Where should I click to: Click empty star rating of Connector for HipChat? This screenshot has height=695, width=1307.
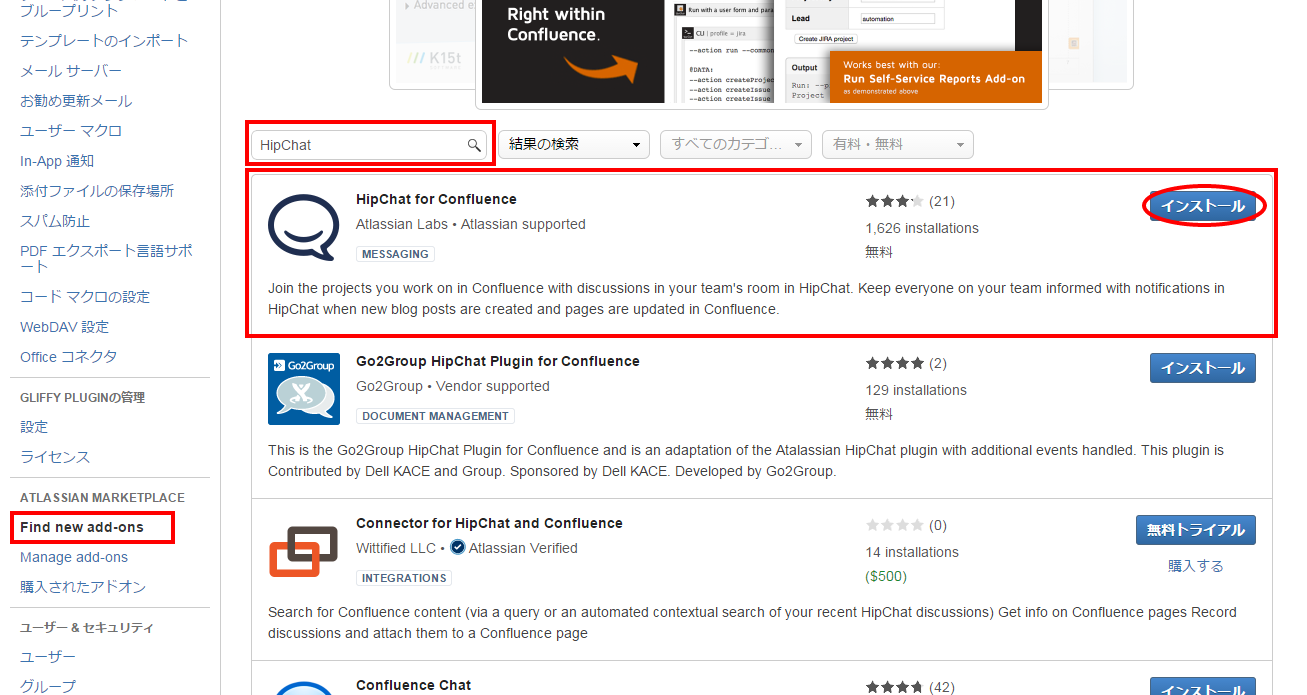point(894,525)
